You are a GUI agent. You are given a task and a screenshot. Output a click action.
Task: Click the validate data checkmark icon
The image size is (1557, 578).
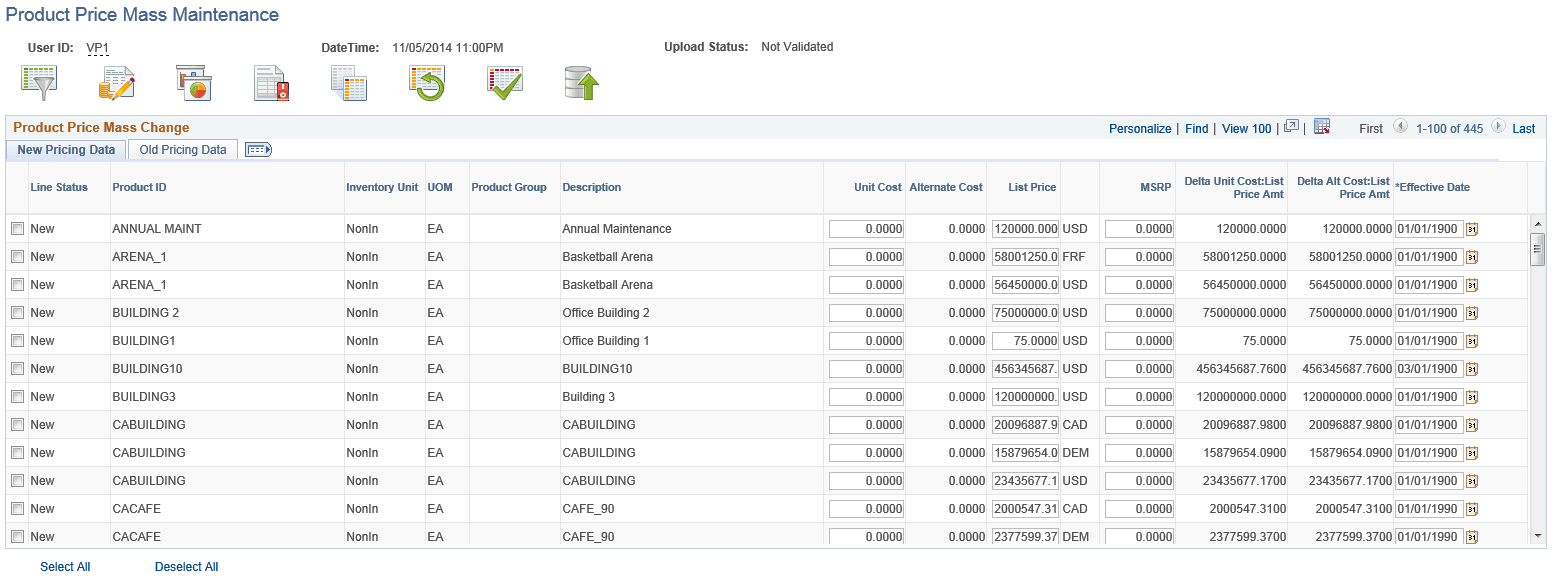[504, 82]
